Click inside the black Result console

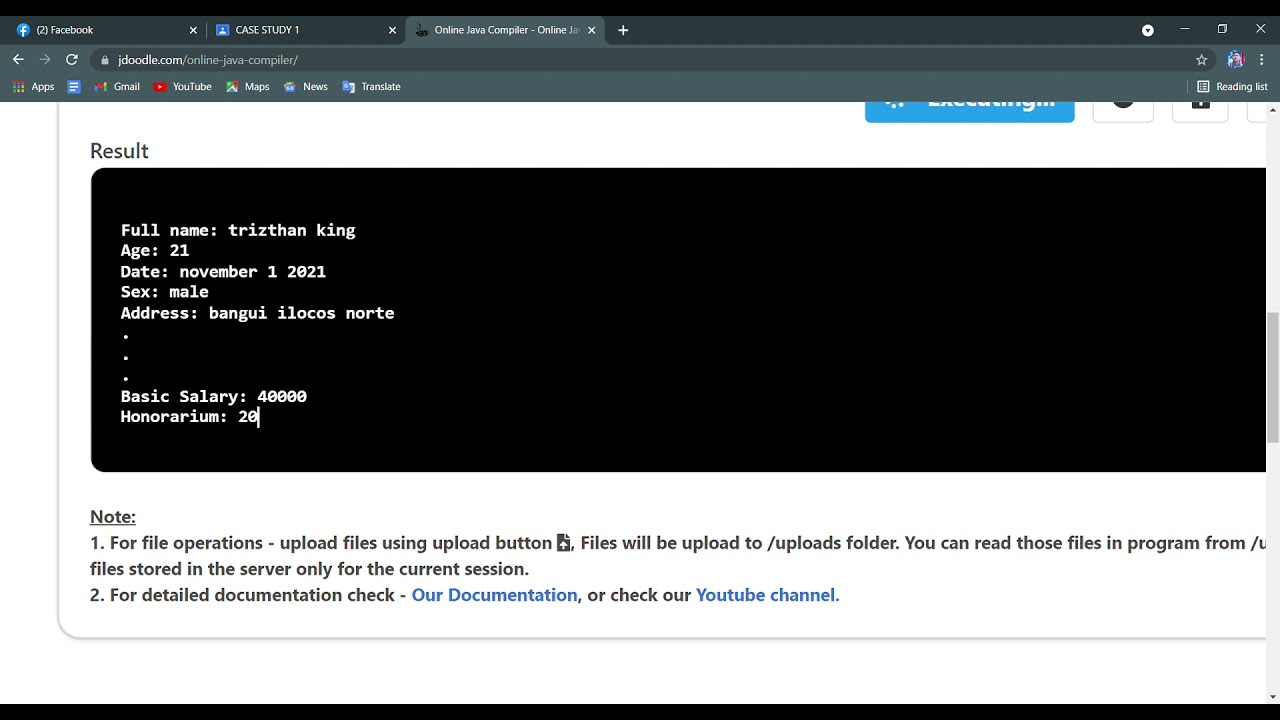pyautogui.click(x=678, y=320)
